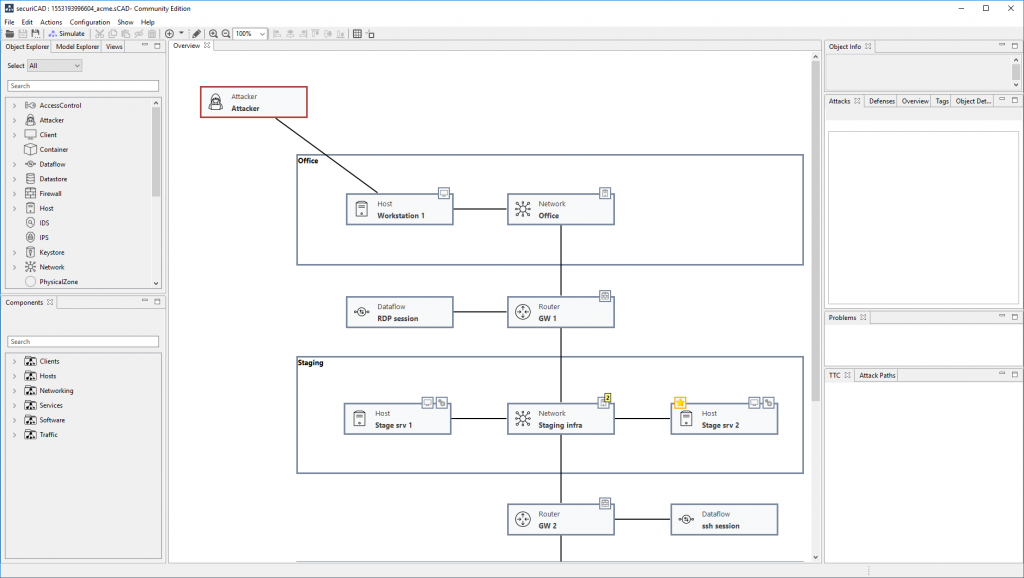Screen dimensions: 1024x578
Task: Click the yellow badge on Staging infra
Action: 607,398
